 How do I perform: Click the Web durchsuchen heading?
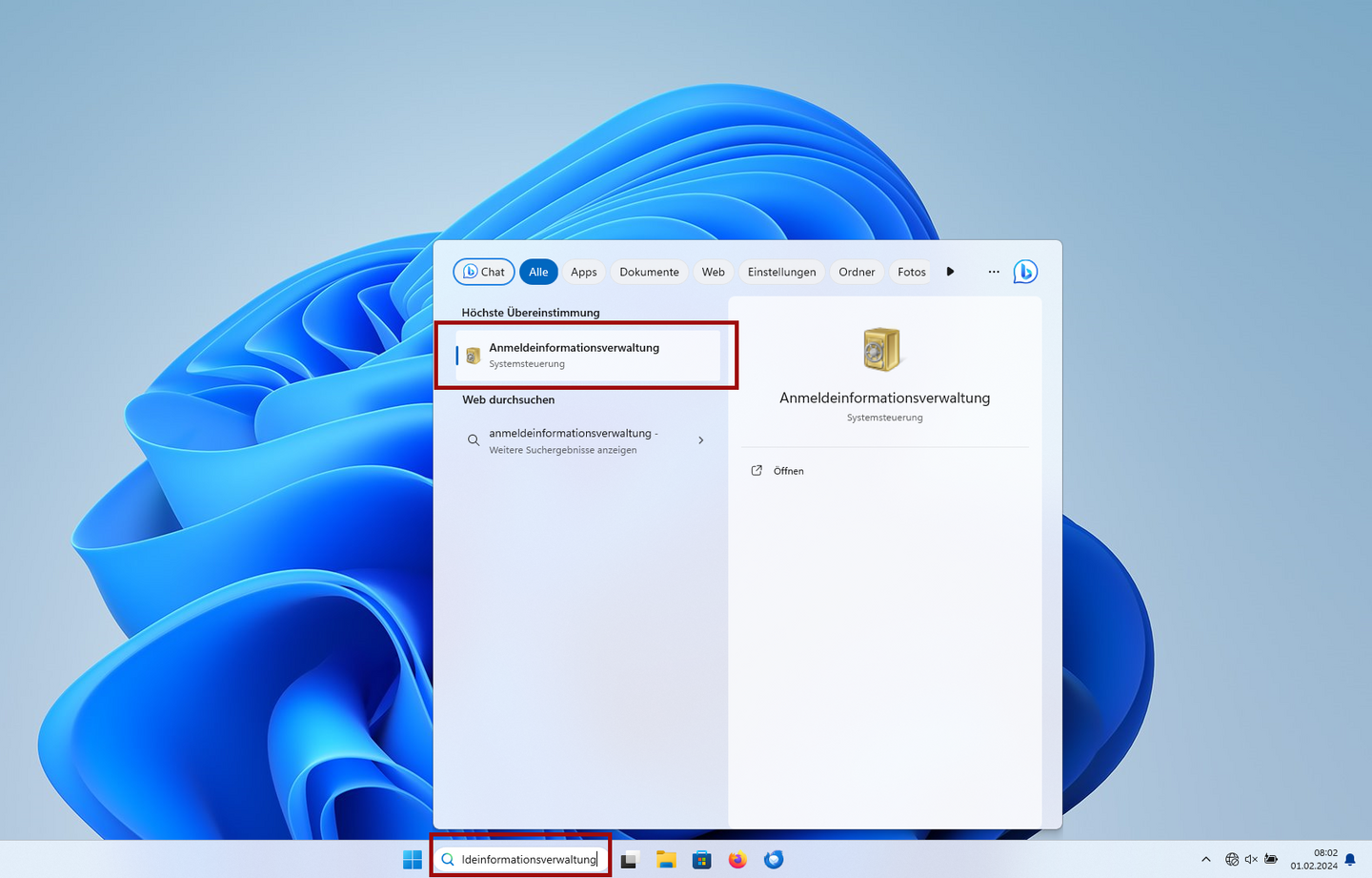[509, 399]
